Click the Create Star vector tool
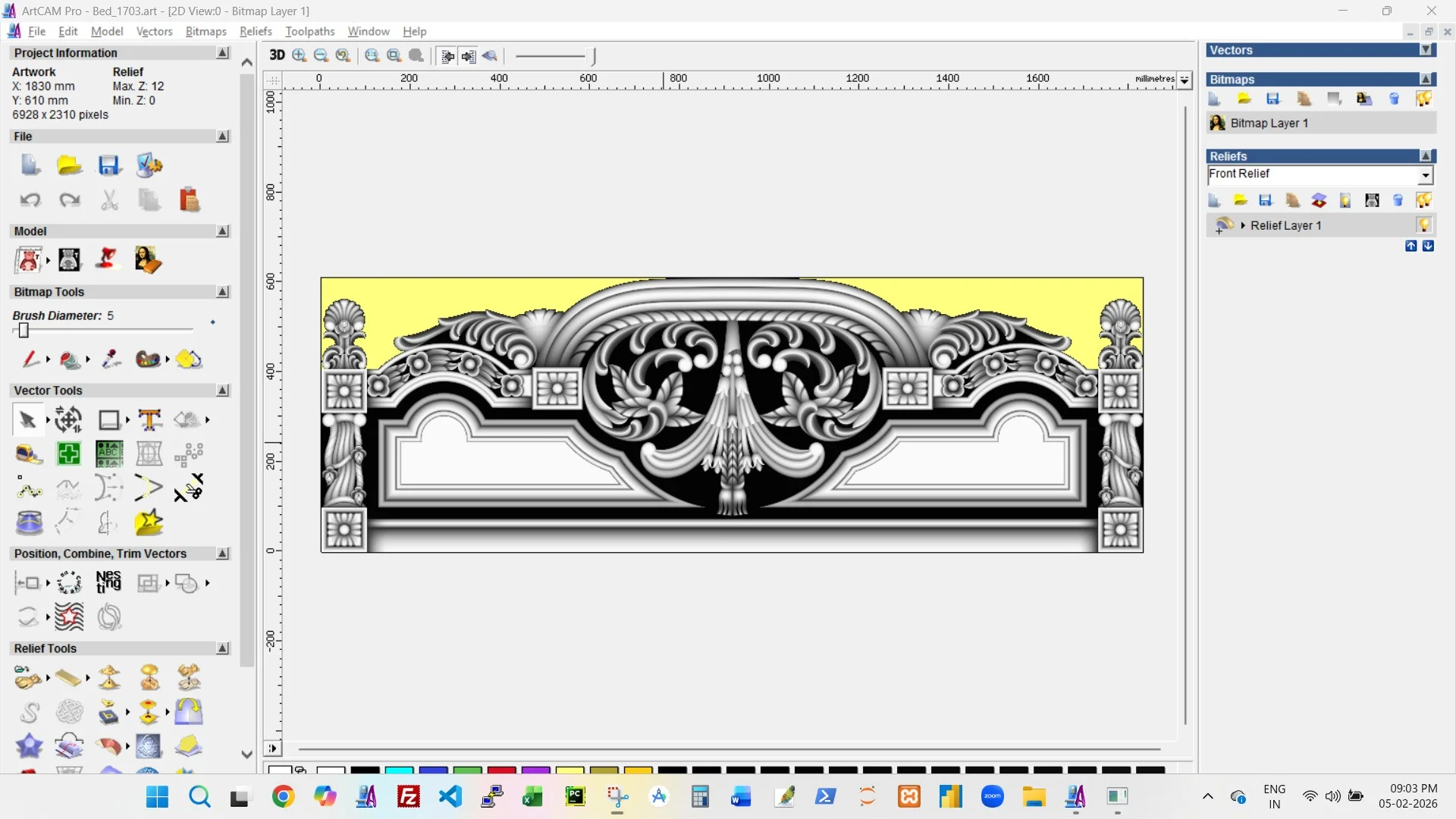This screenshot has height=819, width=1456. [x=149, y=522]
